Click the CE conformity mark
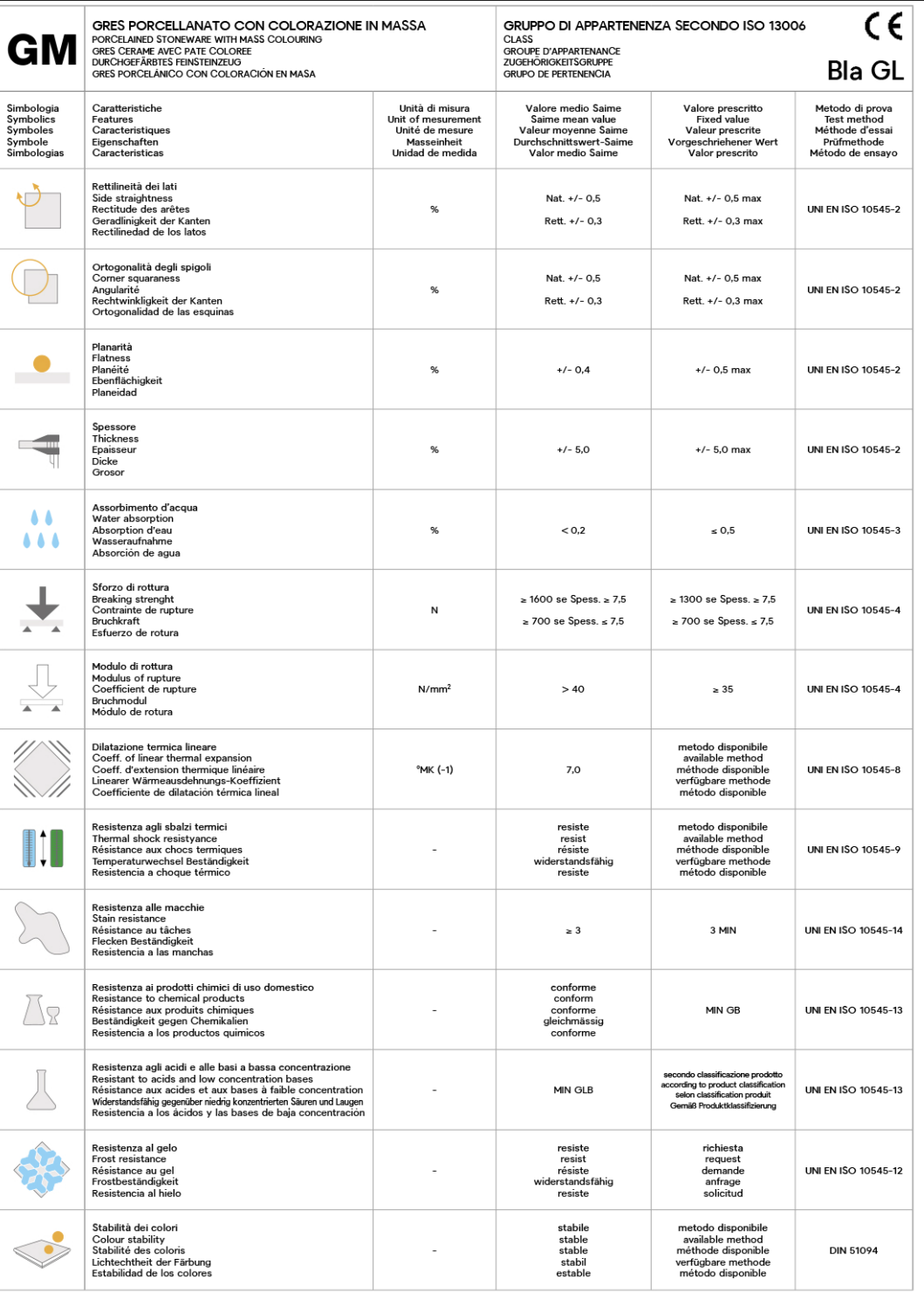 pos(883,27)
